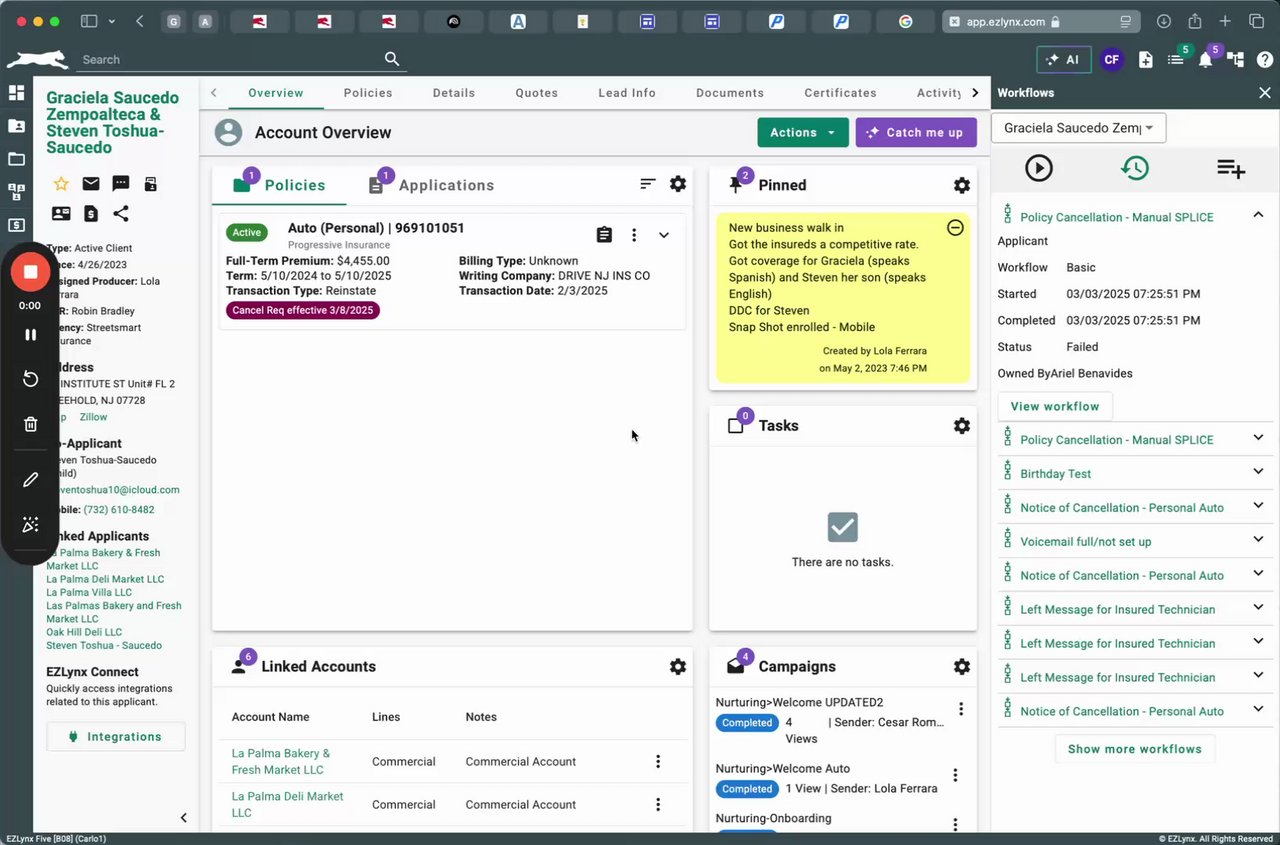Click the org hierarchy icon in top bar
This screenshot has width=1280, height=845.
pyautogui.click(x=1236, y=60)
